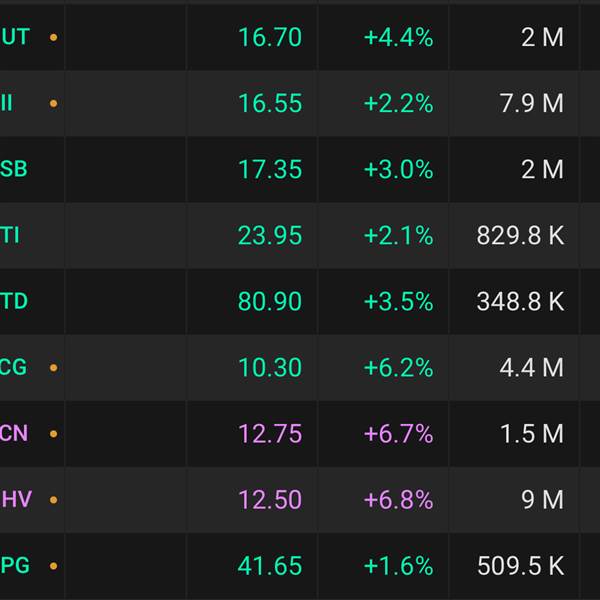Click the 348.8 K volume cell
Viewport: 600px width, 600px height.
(520, 302)
